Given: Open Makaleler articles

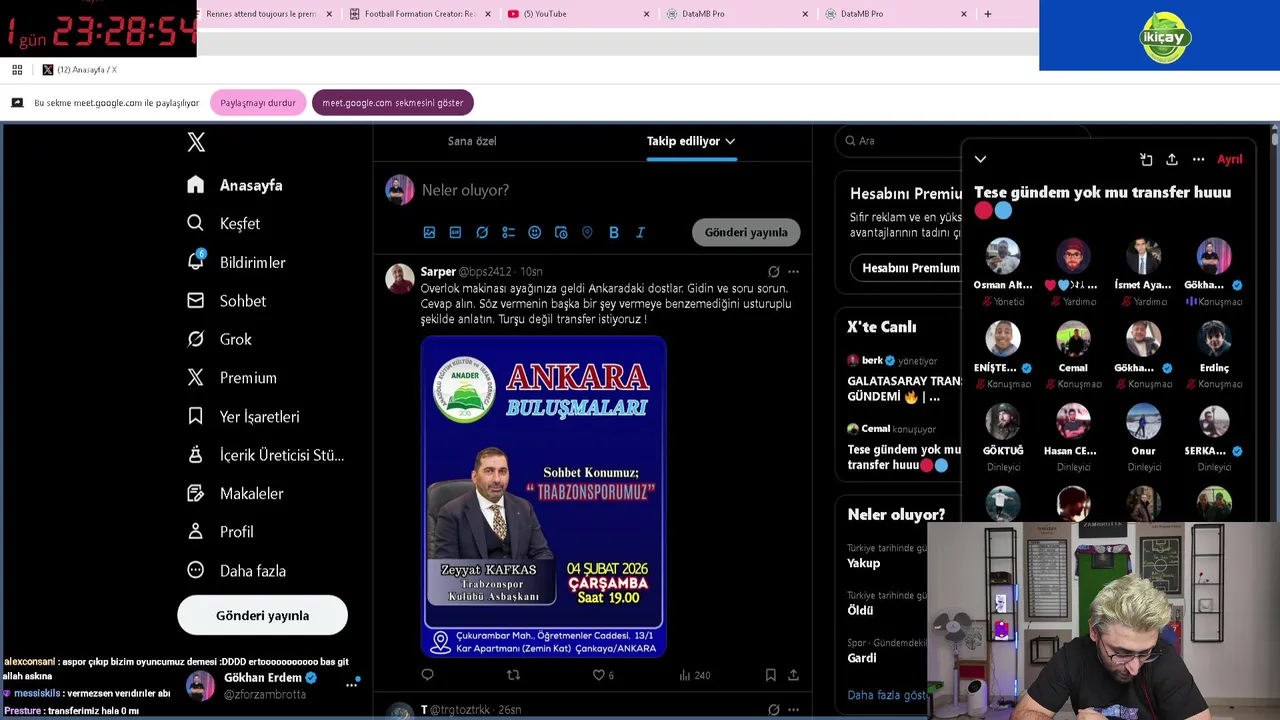Looking at the screenshot, I should tap(236, 493).
